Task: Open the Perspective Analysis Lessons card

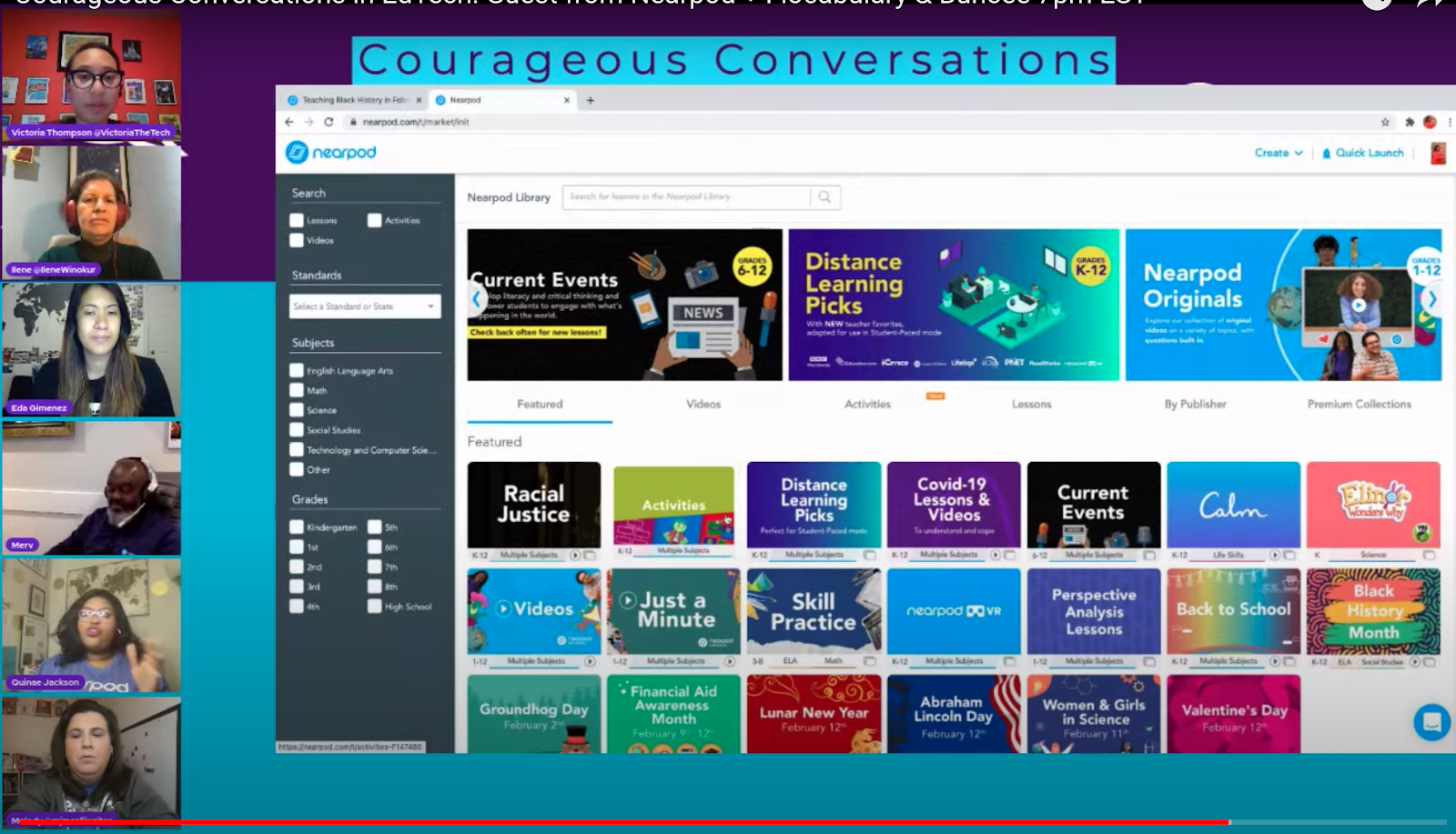Action: point(1094,618)
